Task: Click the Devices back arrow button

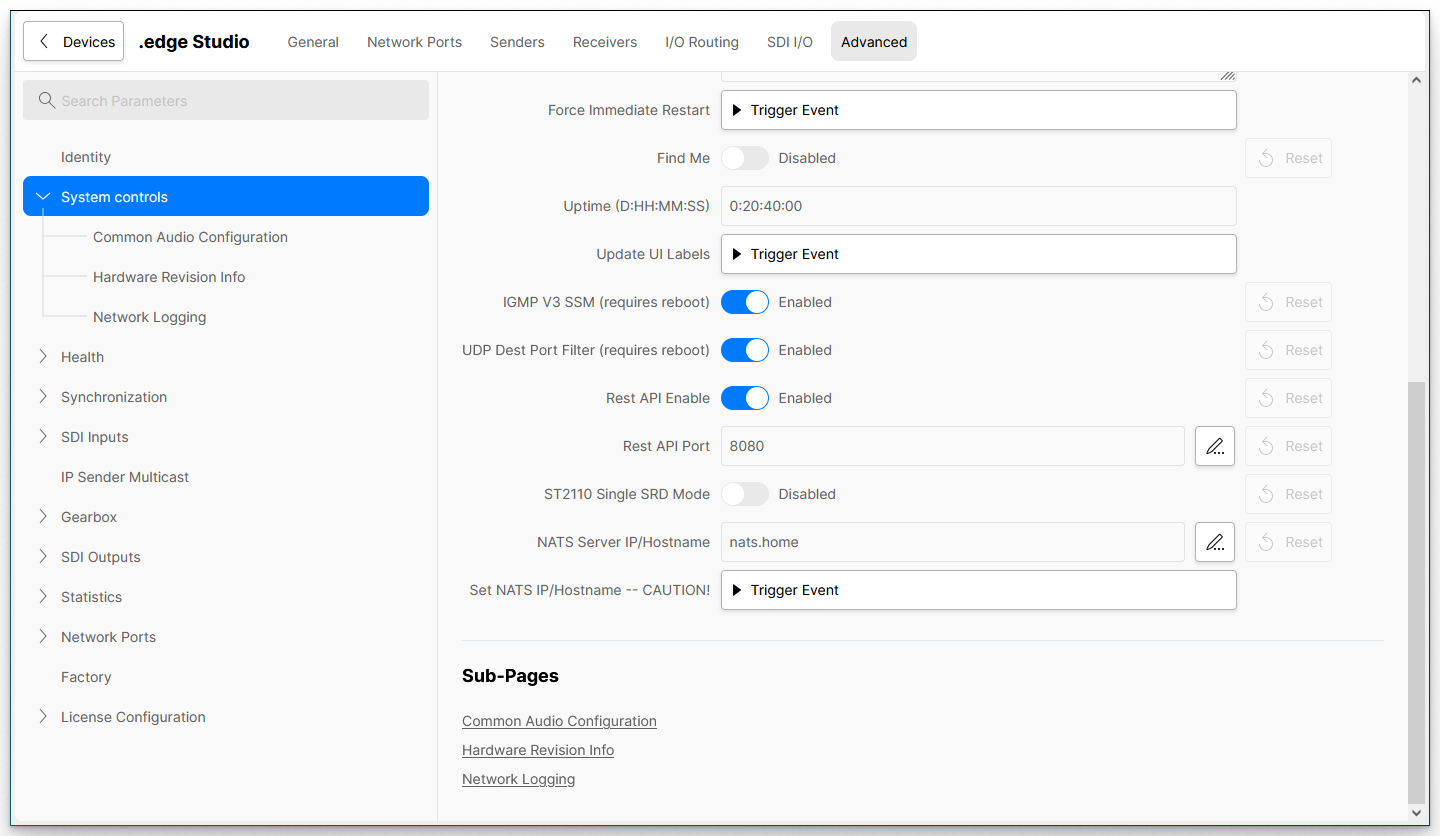Action: [74, 42]
